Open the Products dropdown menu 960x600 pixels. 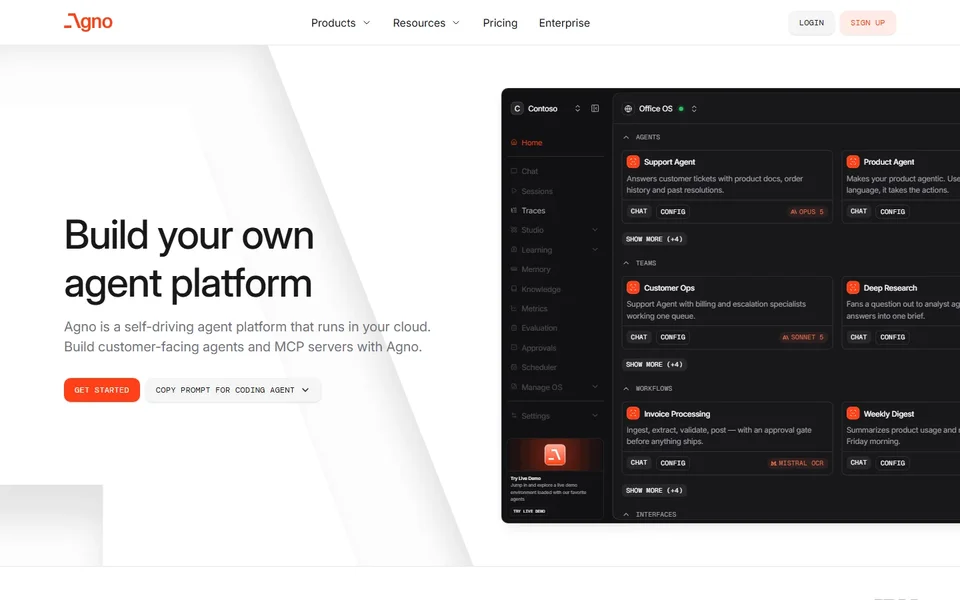(340, 23)
